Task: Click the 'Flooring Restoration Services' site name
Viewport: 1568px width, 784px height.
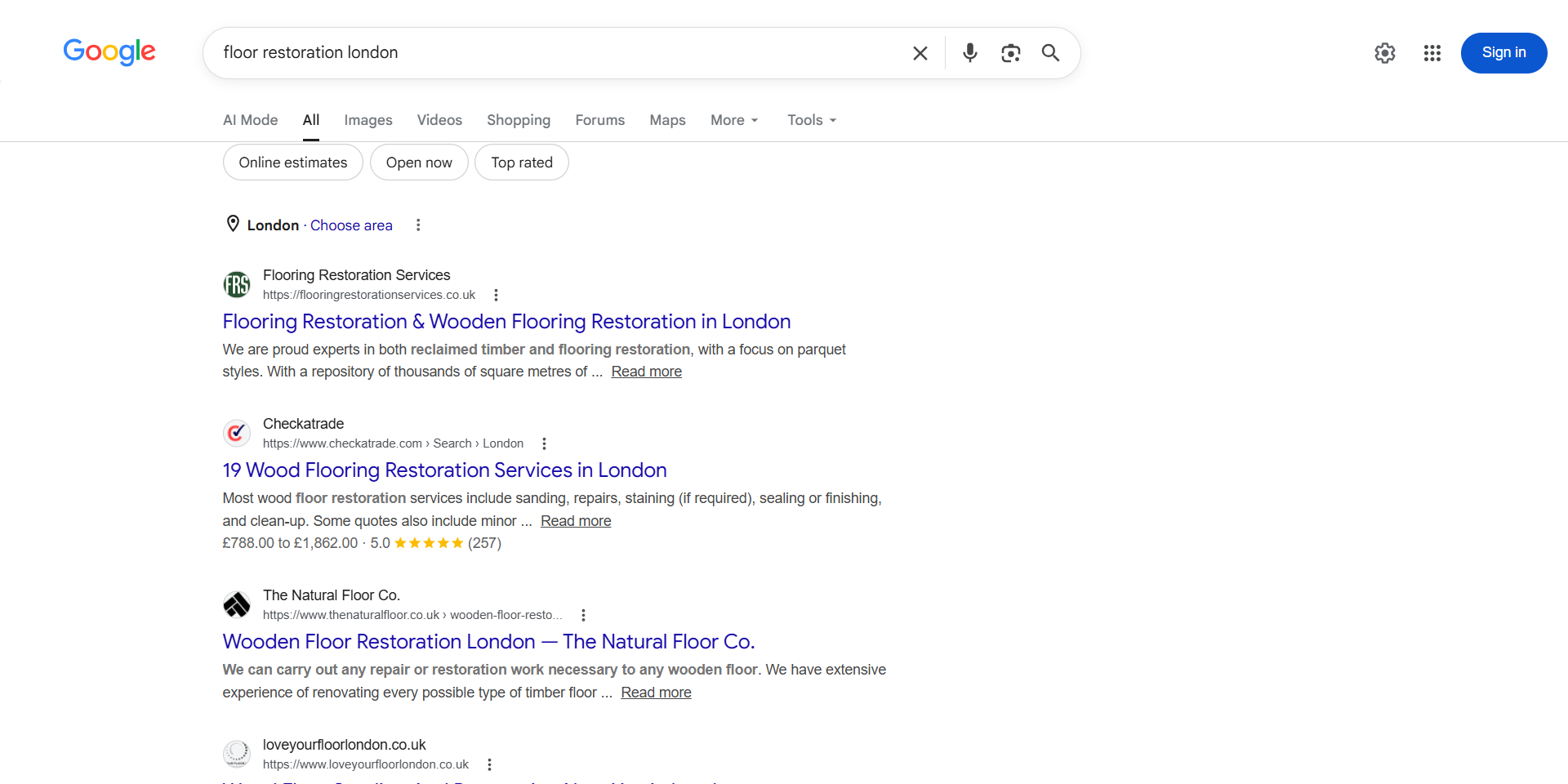Action: [357, 275]
